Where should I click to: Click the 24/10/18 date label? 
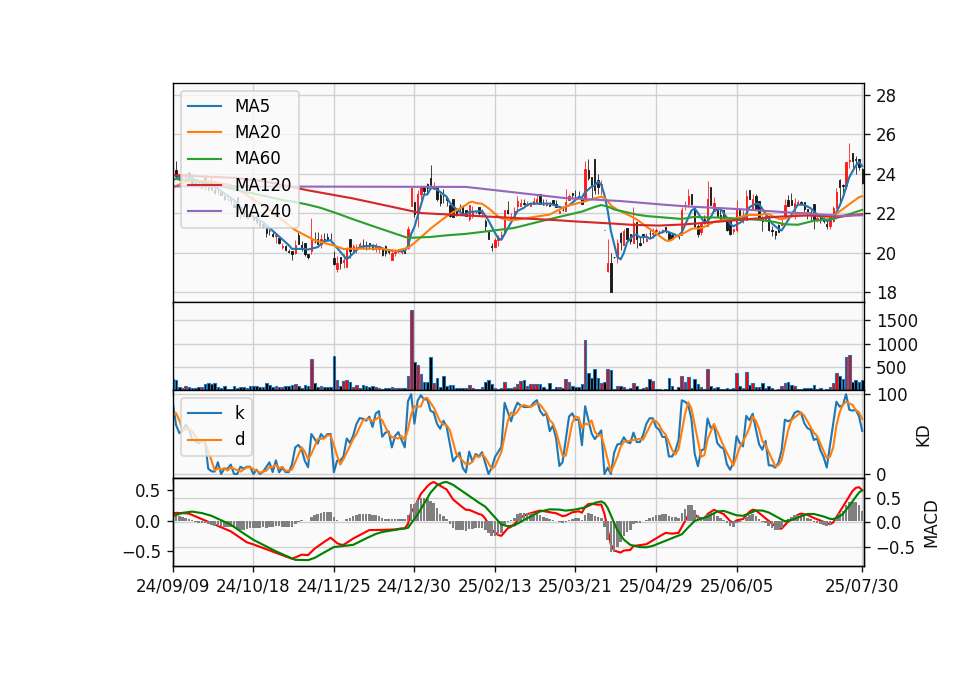point(253,586)
